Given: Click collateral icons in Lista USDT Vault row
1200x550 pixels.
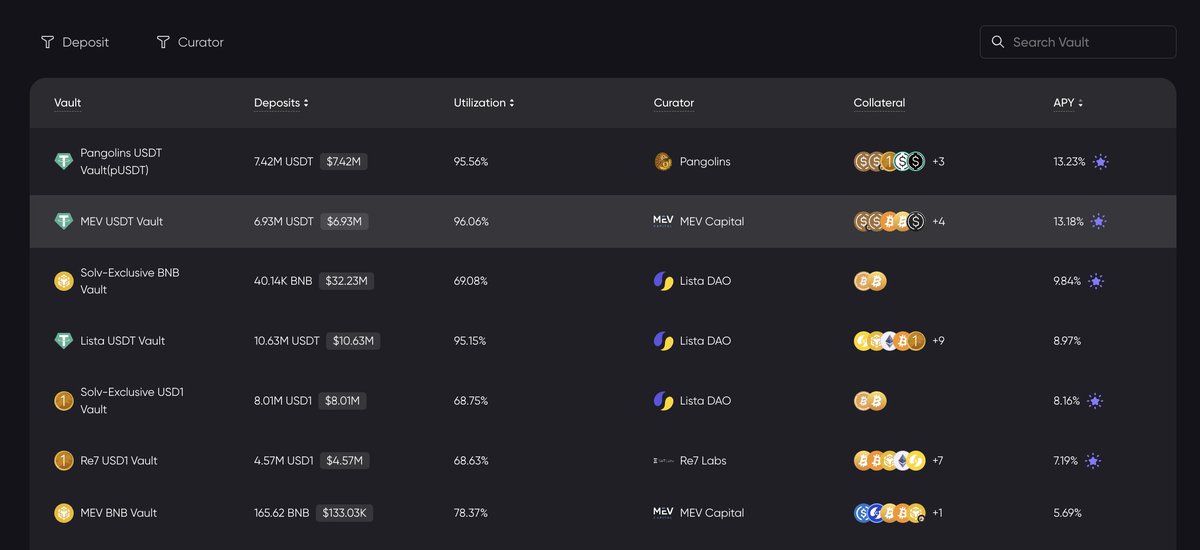Looking at the screenshot, I should coord(889,341).
